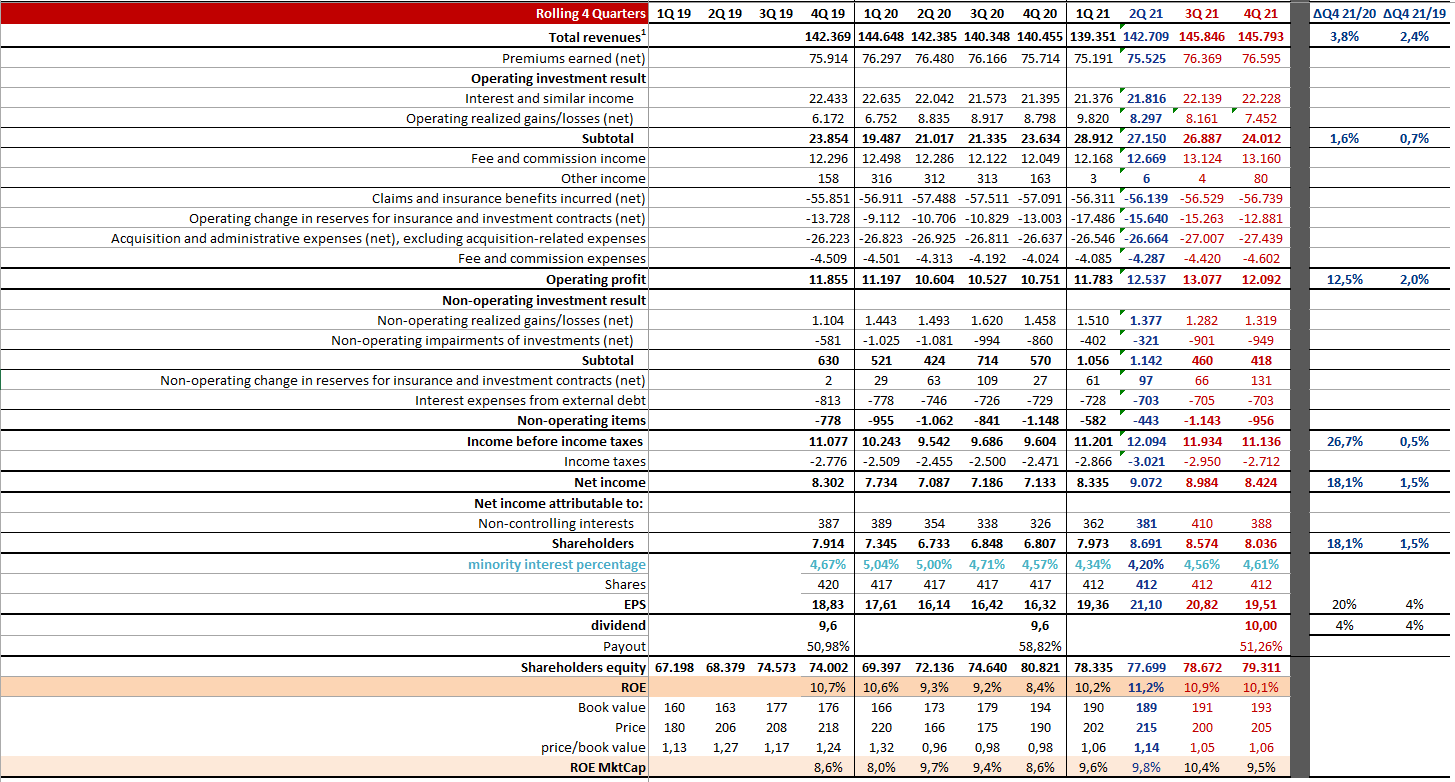Viewport: 1455px width, 782px height.
Task: Click ROE MktCap 3Q 21 value 10,4%
Action: pyautogui.click(x=1202, y=768)
